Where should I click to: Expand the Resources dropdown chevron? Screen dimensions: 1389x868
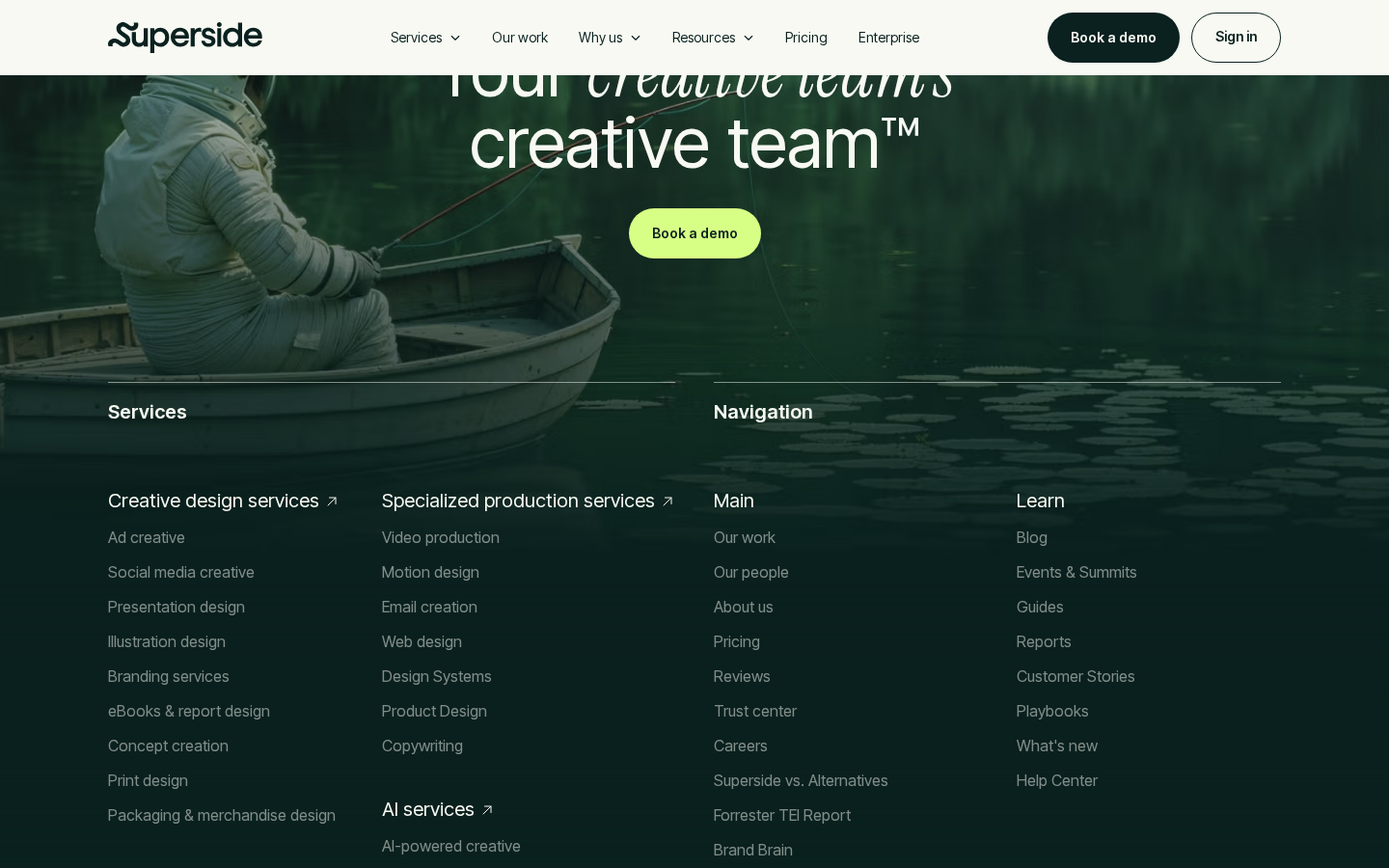[x=749, y=38]
